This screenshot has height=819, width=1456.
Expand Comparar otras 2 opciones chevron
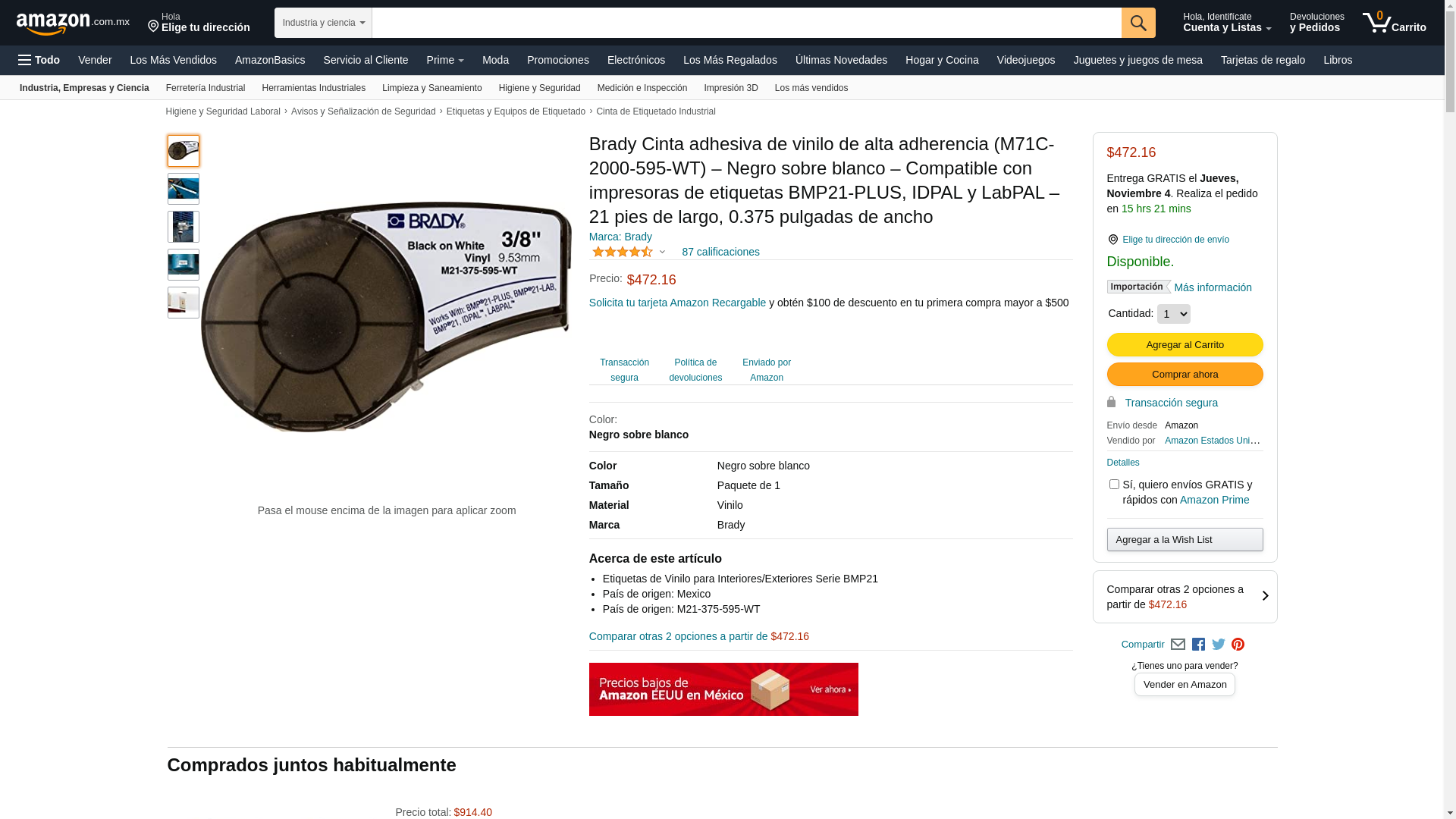pyautogui.click(x=1265, y=596)
